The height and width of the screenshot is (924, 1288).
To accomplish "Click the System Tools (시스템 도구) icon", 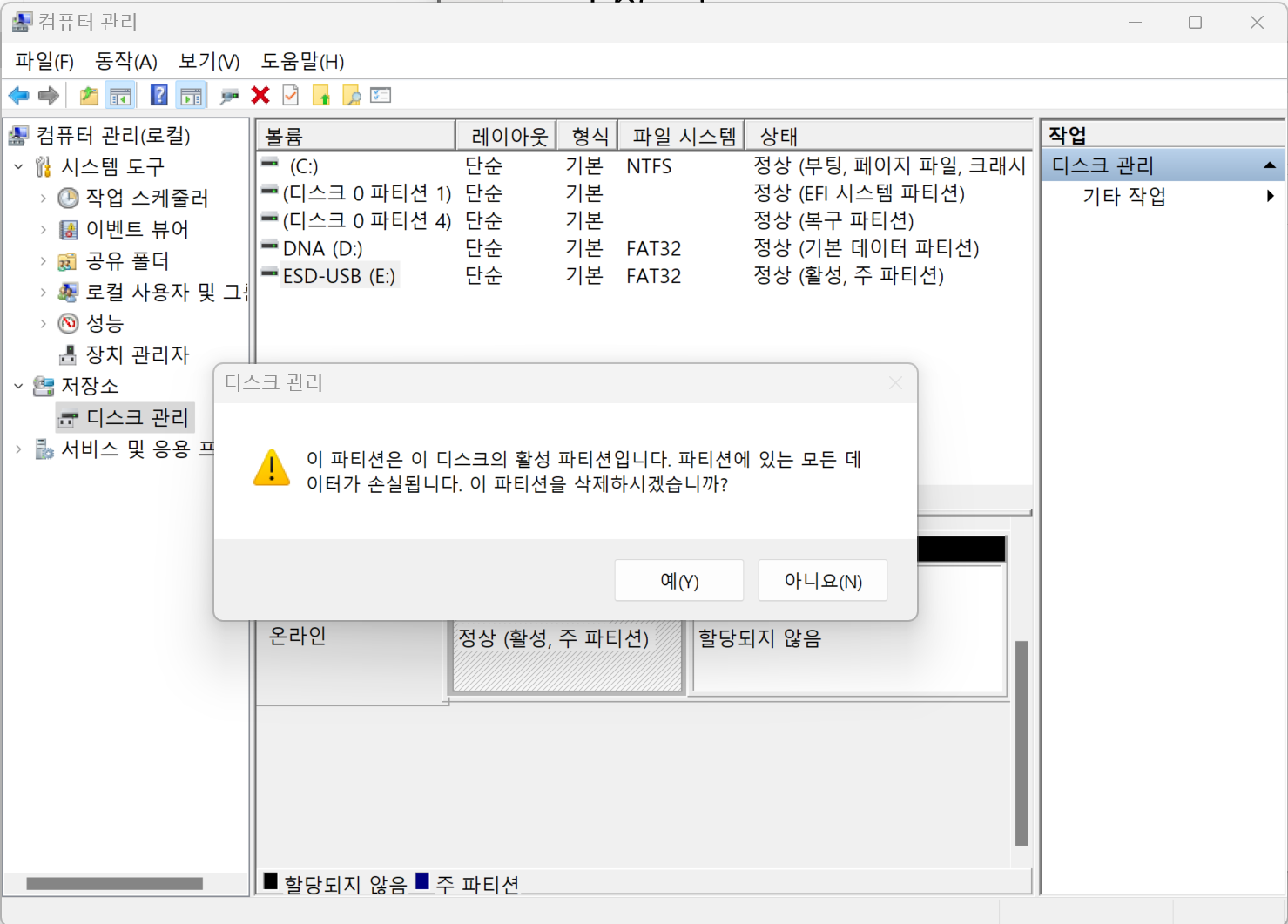I will click(x=43, y=166).
